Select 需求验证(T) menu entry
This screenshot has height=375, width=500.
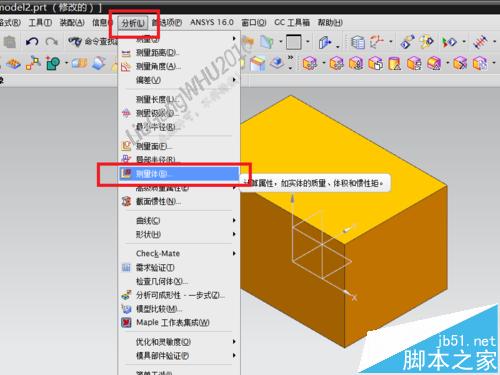(x=179, y=267)
